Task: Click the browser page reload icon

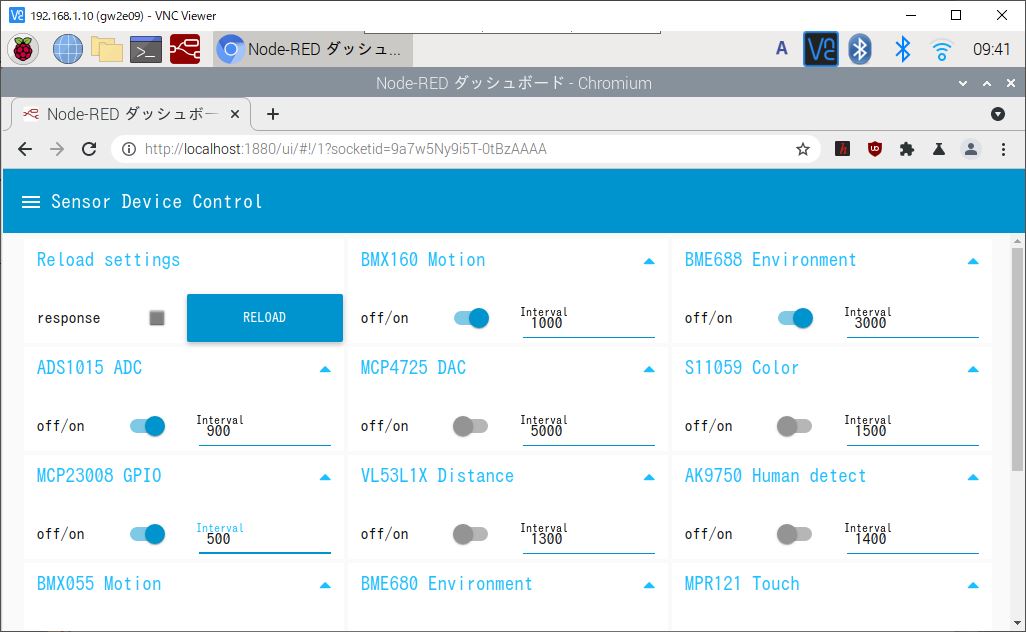Action: pyautogui.click(x=89, y=149)
